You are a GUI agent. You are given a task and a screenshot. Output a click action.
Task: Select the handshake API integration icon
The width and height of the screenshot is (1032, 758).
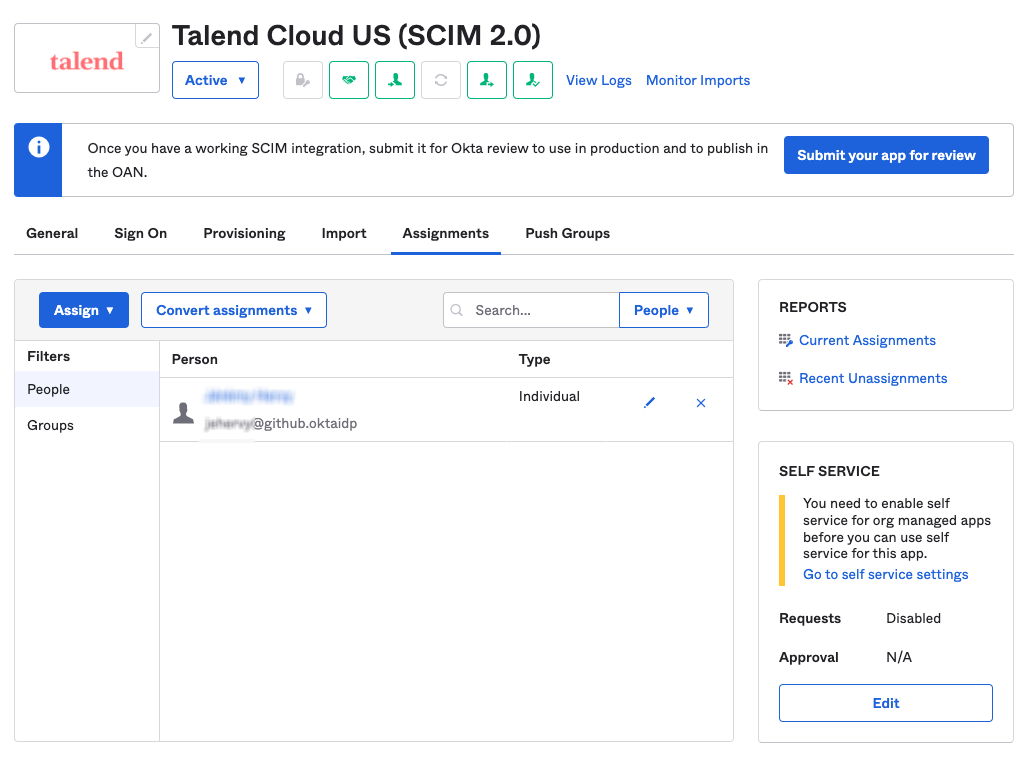click(x=348, y=80)
